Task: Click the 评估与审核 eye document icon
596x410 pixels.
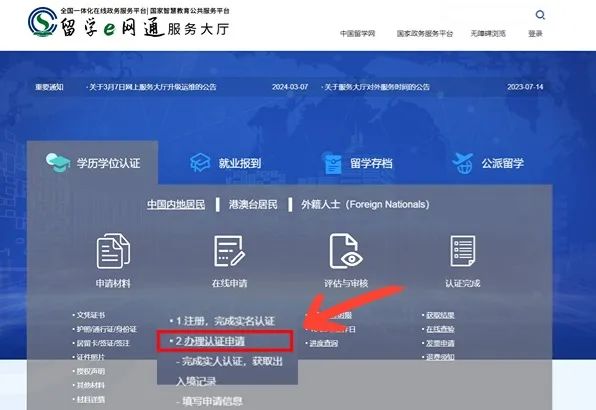Action: 346,251
